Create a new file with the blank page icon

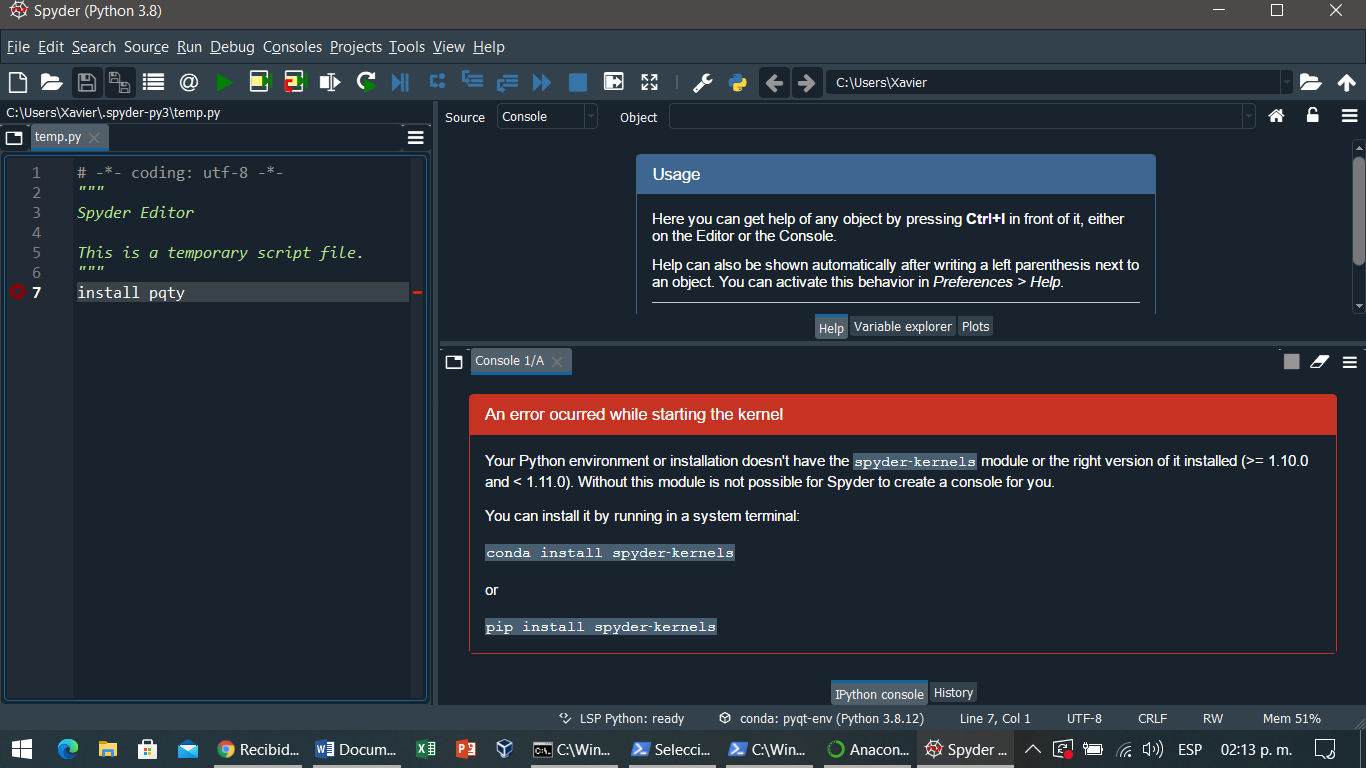point(17,82)
